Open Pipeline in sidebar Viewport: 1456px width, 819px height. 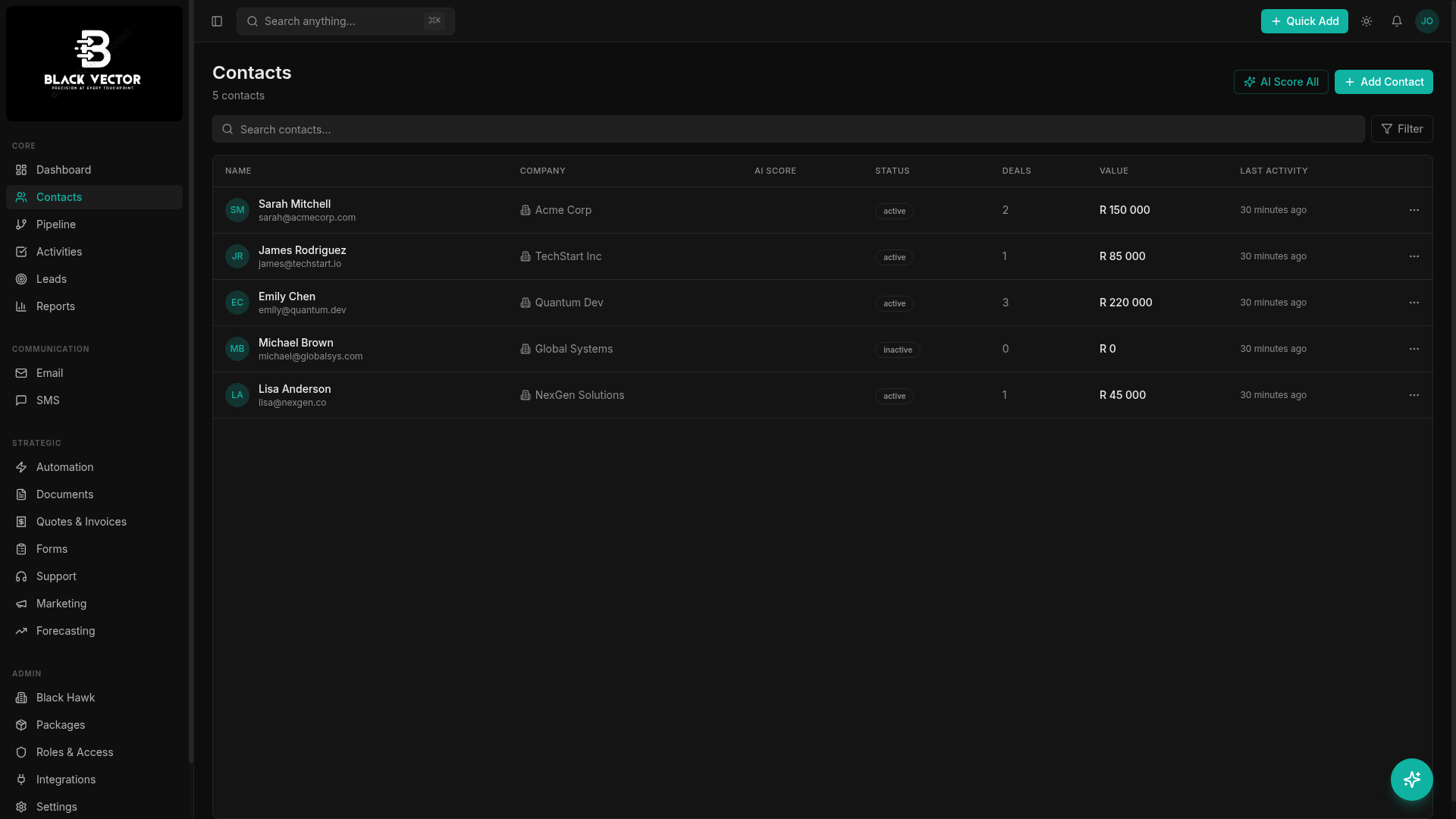pos(94,224)
